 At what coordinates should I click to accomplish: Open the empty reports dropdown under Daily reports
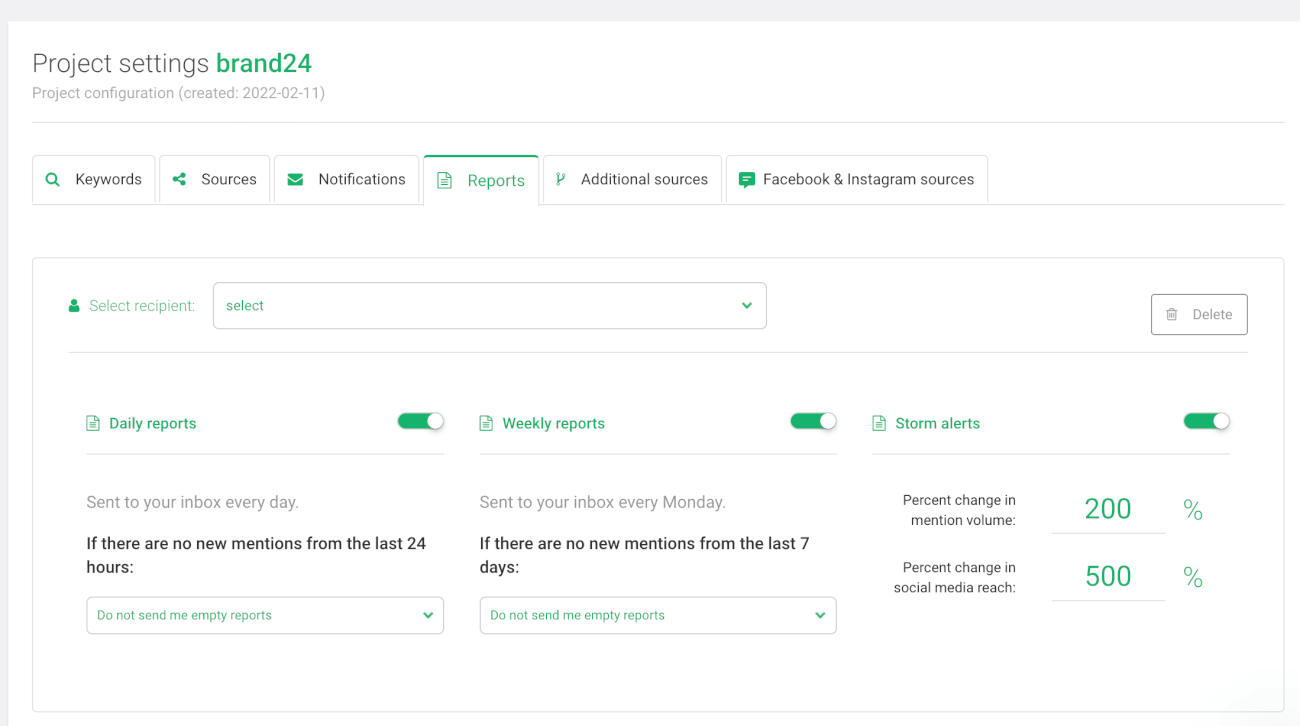(264, 615)
